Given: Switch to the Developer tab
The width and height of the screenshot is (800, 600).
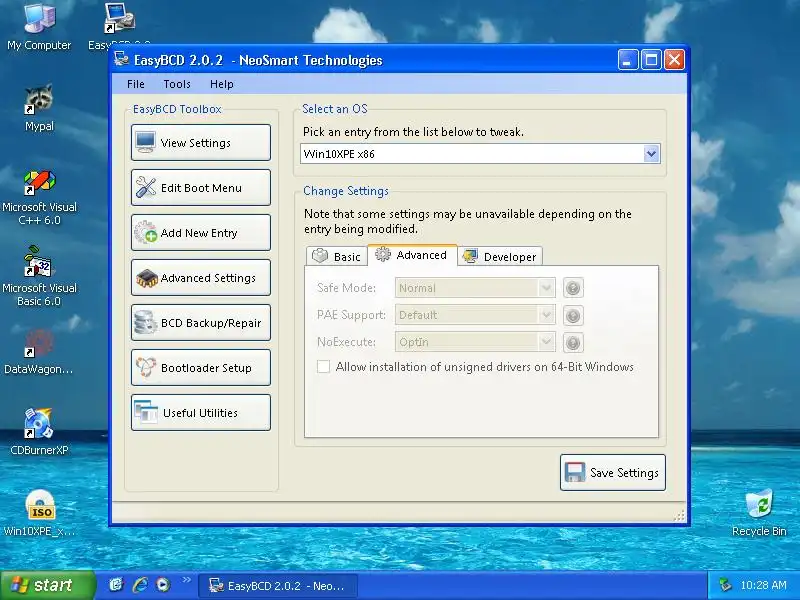Looking at the screenshot, I should click(500, 256).
